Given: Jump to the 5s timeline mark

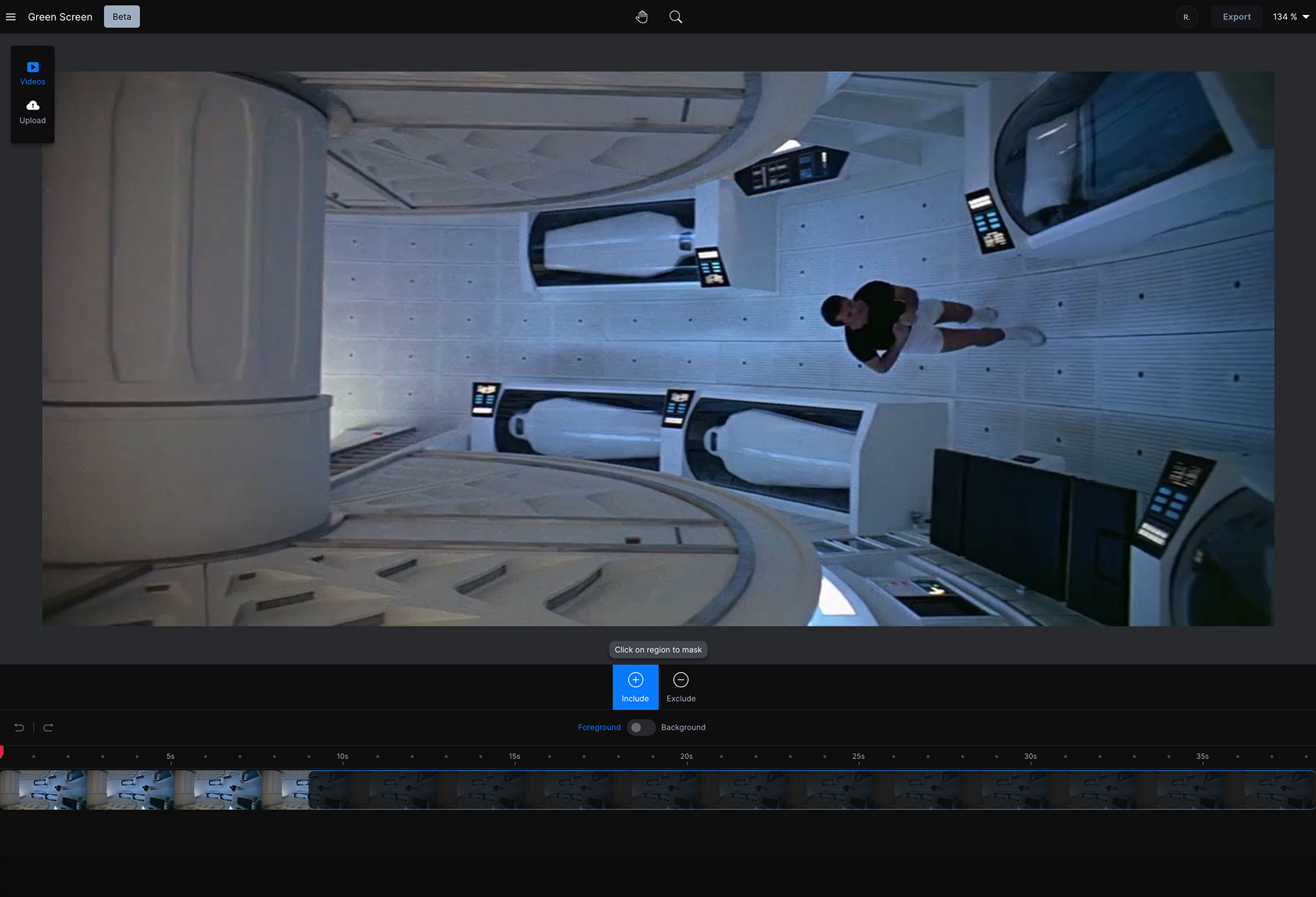Looking at the screenshot, I should 171,756.
